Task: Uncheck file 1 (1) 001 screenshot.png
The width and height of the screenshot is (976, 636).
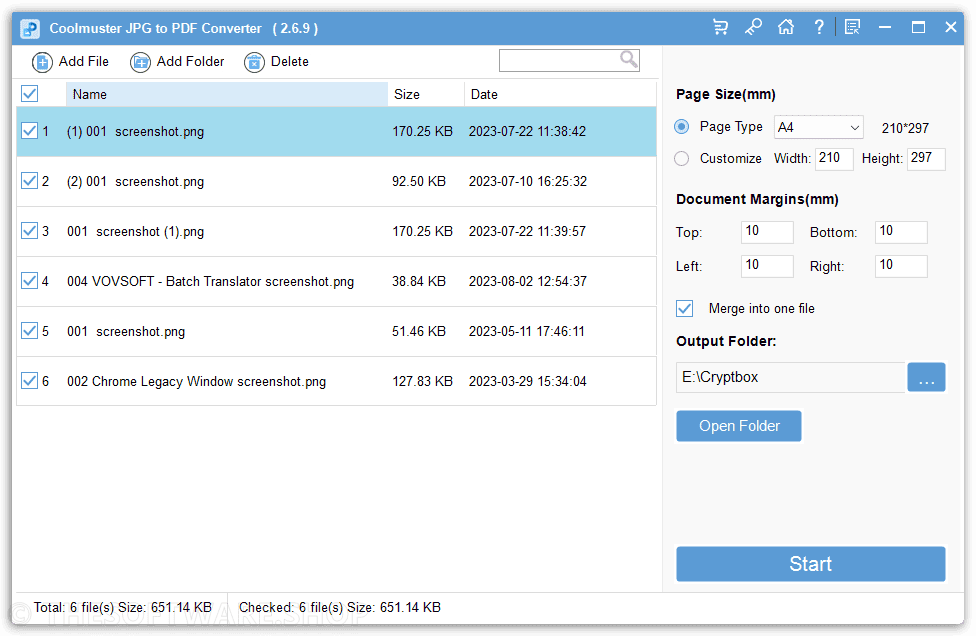Action: [29, 131]
